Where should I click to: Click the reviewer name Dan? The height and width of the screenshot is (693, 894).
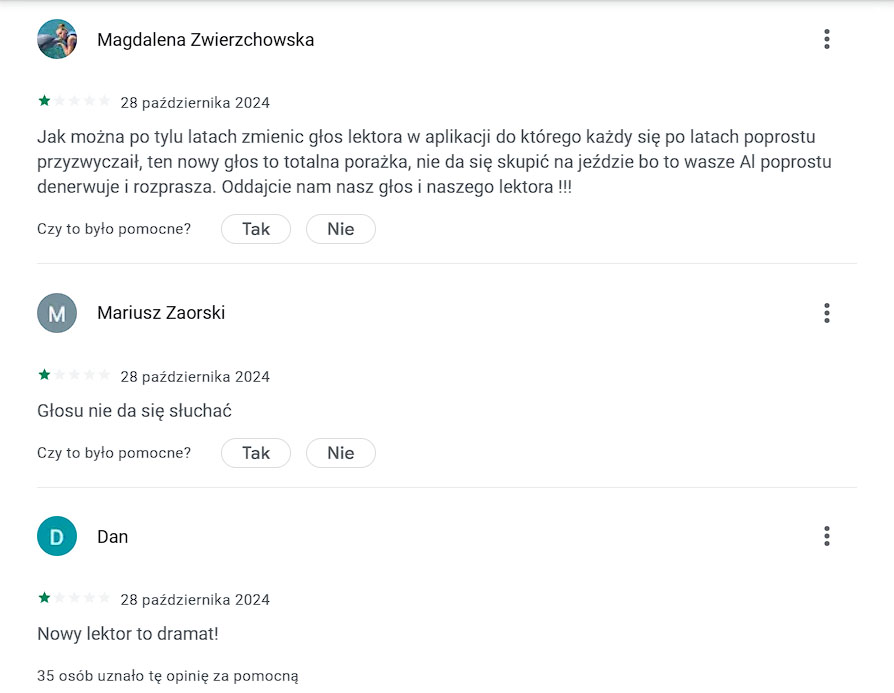point(113,537)
